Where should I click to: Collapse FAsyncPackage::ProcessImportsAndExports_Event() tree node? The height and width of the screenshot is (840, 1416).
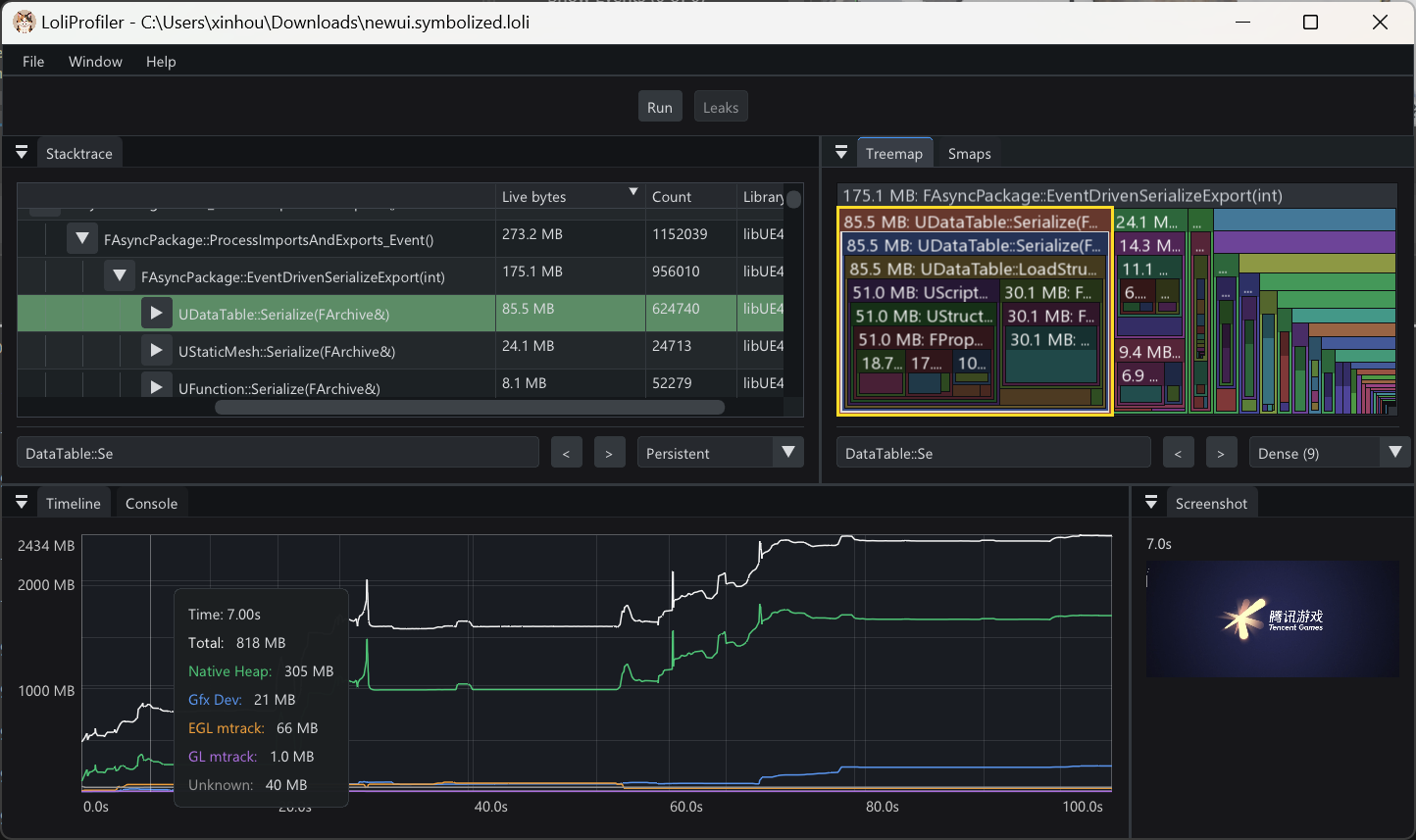tap(82, 238)
